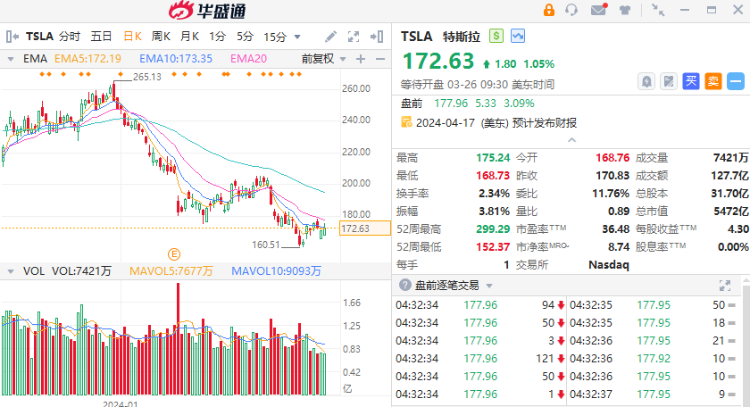Click the 172.63 price tag on axis
Image resolution: width=750 pixels, height=407 pixels.
click(x=364, y=229)
